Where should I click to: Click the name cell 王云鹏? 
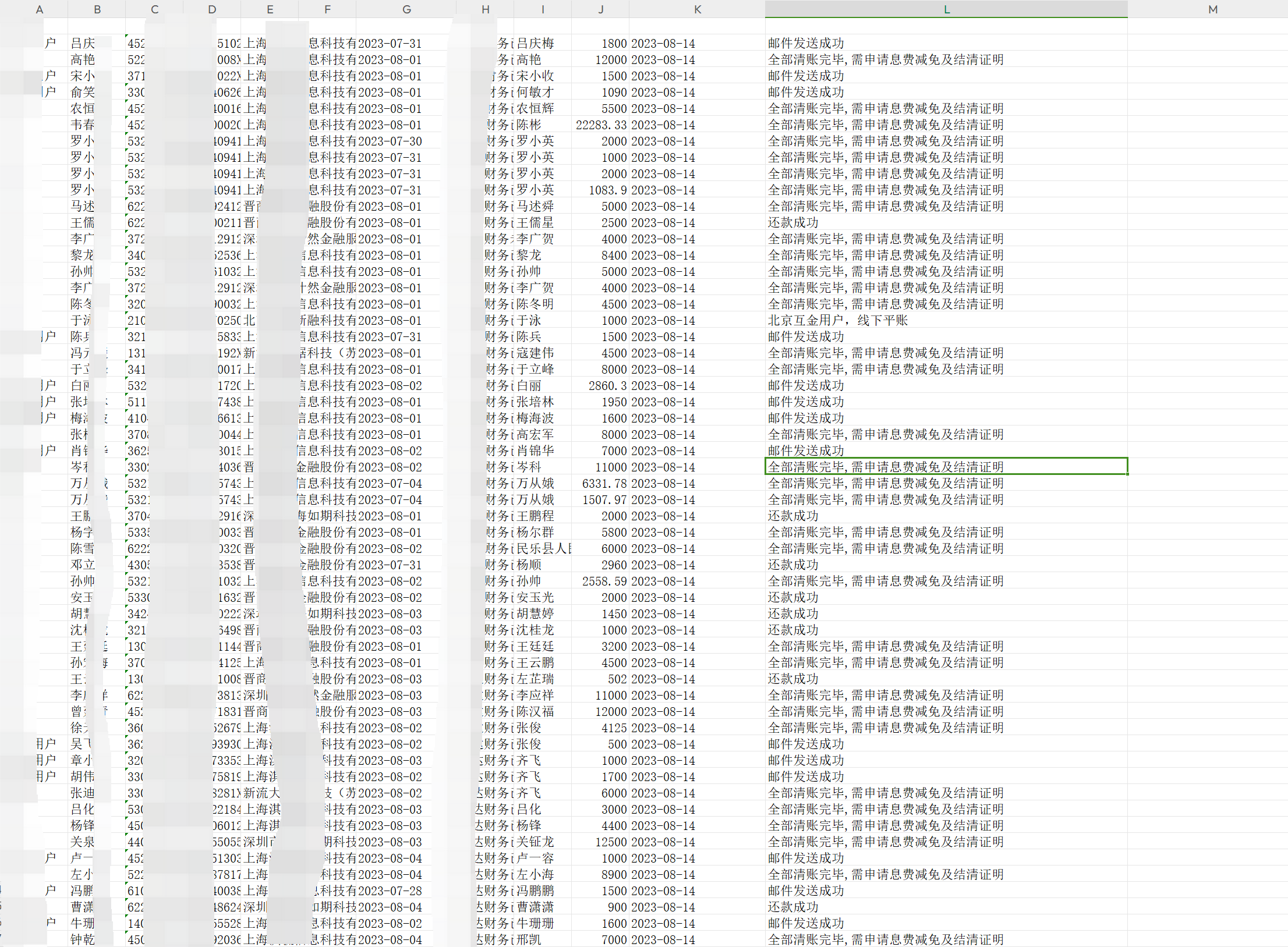pos(543,663)
